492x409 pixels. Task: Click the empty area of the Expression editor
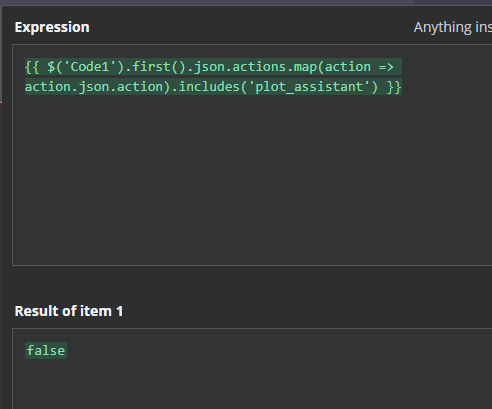point(252,180)
